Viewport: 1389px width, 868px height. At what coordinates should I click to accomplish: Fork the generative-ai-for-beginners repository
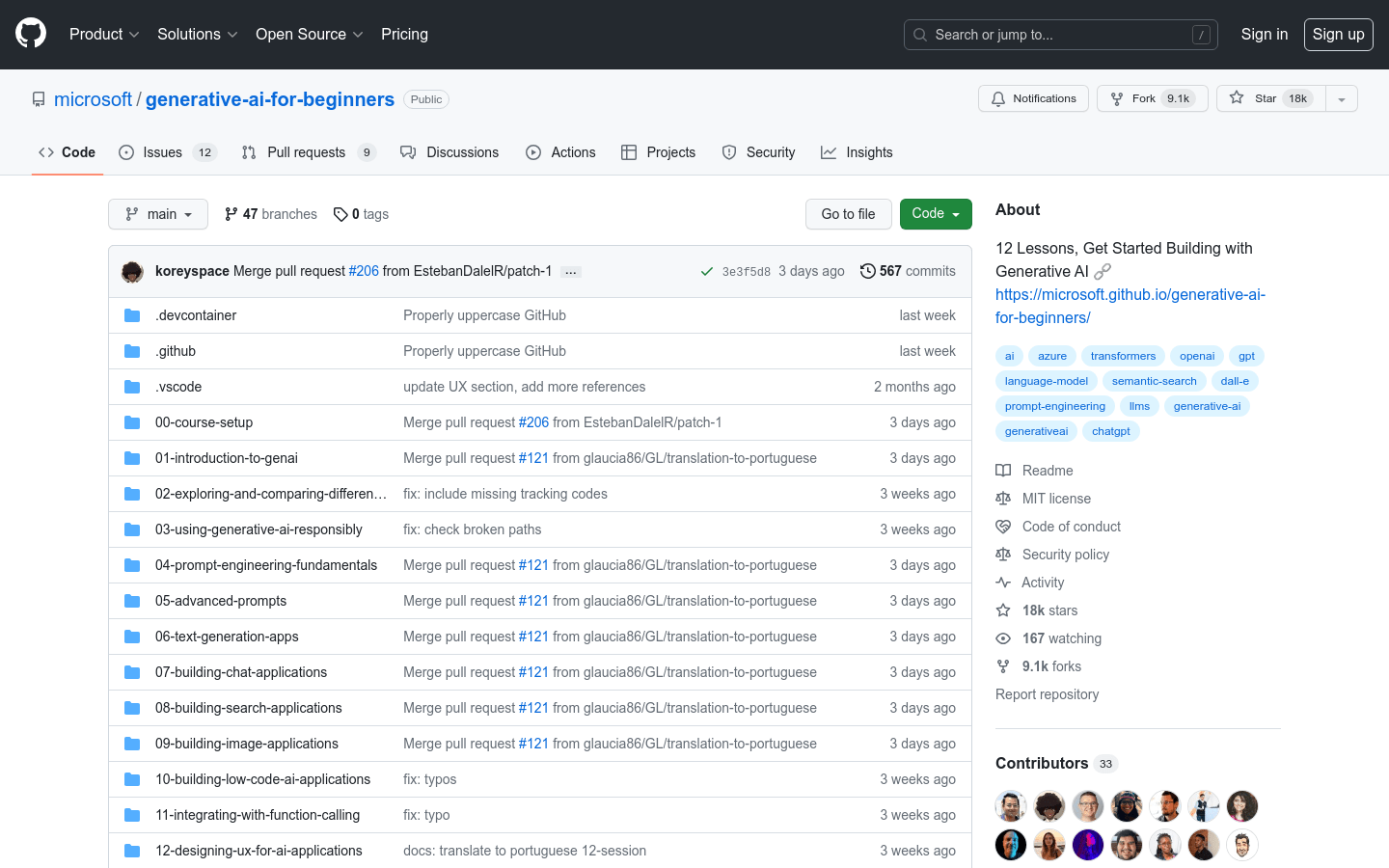pyautogui.click(x=1152, y=98)
